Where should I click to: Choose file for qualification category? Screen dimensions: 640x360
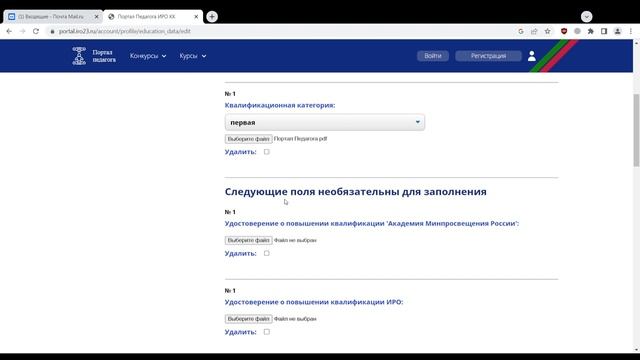(x=248, y=139)
